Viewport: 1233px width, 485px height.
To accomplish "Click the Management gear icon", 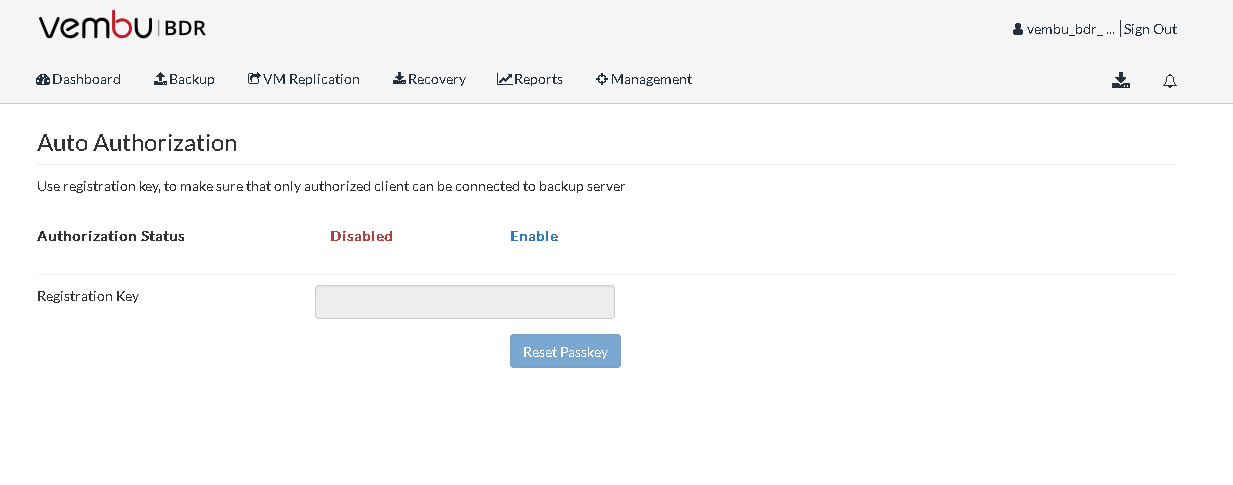I will 602,79.
